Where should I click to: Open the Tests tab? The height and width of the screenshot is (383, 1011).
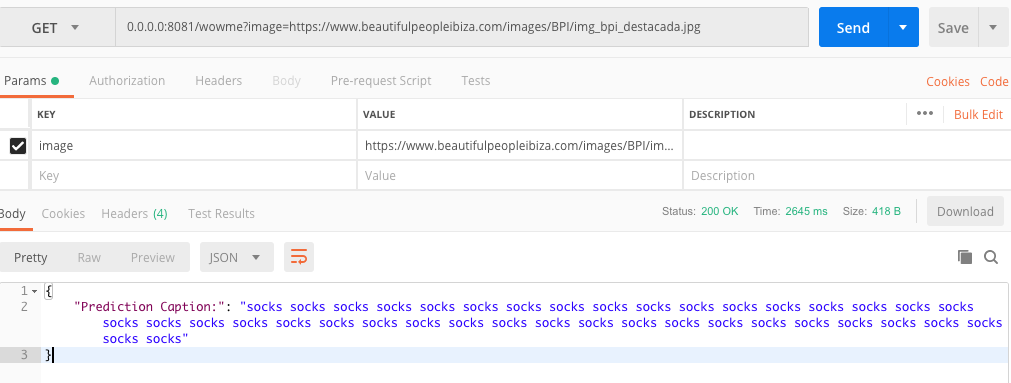point(476,81)
